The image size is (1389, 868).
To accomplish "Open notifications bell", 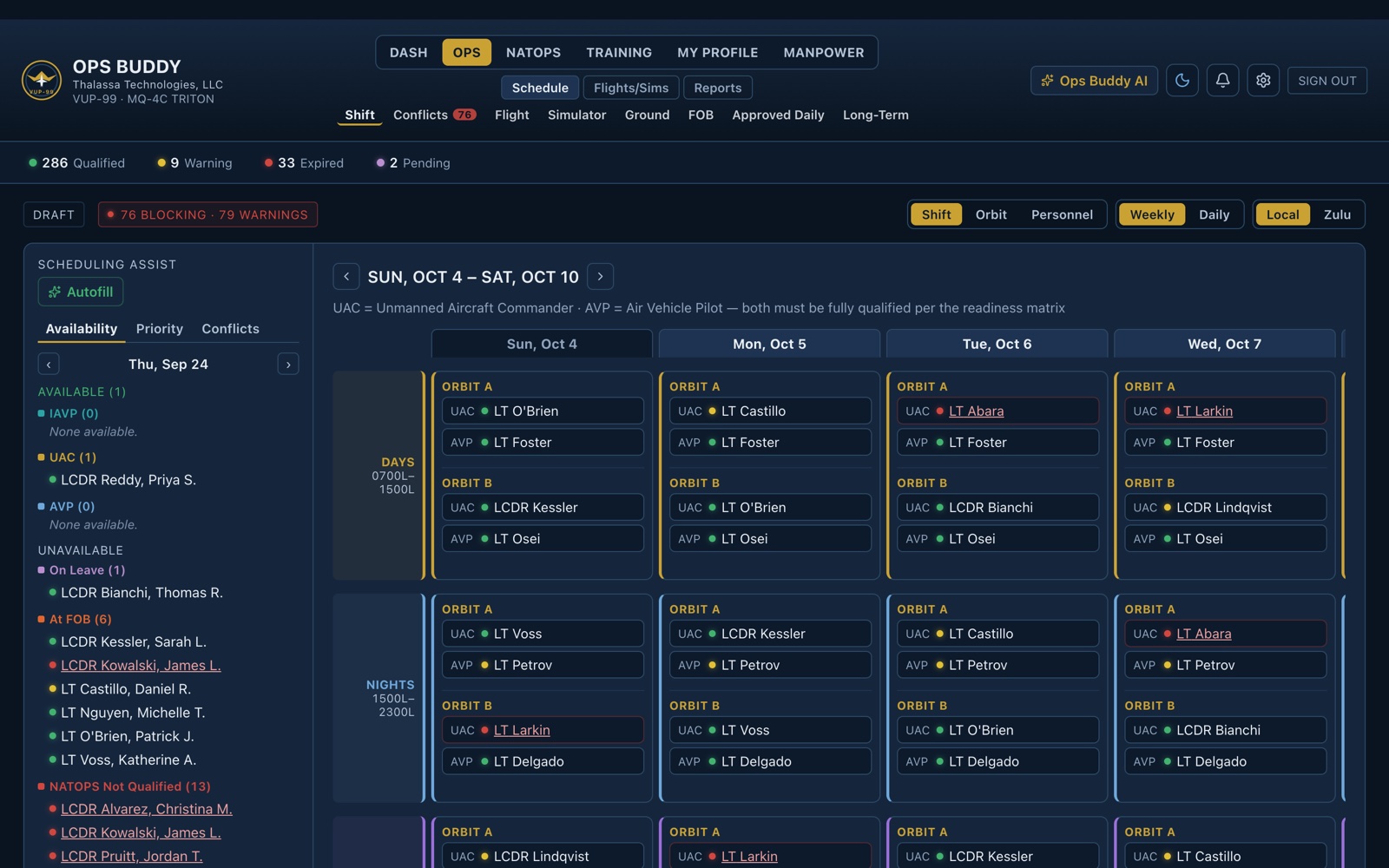I will coord(1222,81).
